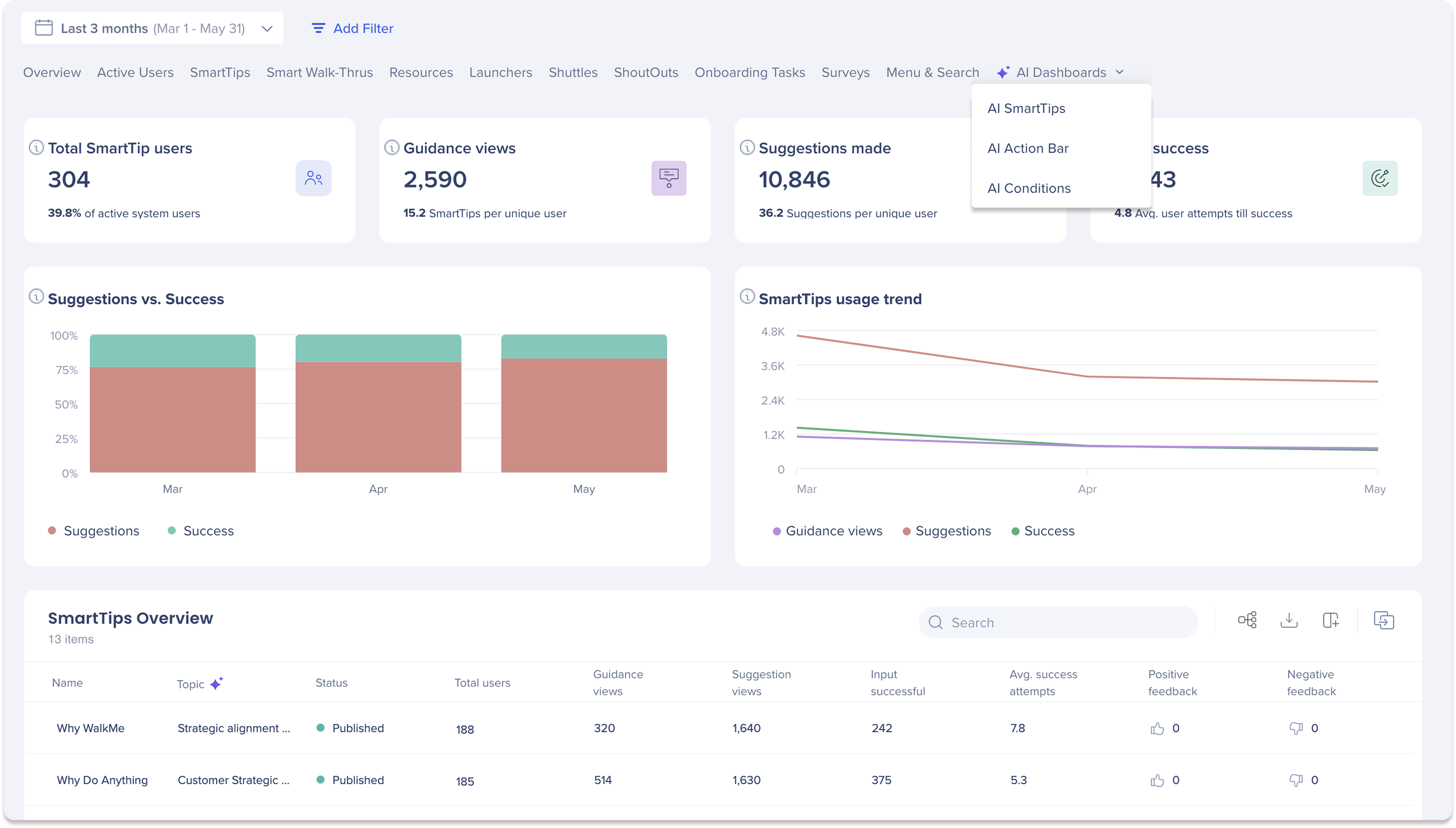Sort by the Guidance views column header
Image resolution: width=1456 pixels, height=828 pixels.
coord(618,682)
